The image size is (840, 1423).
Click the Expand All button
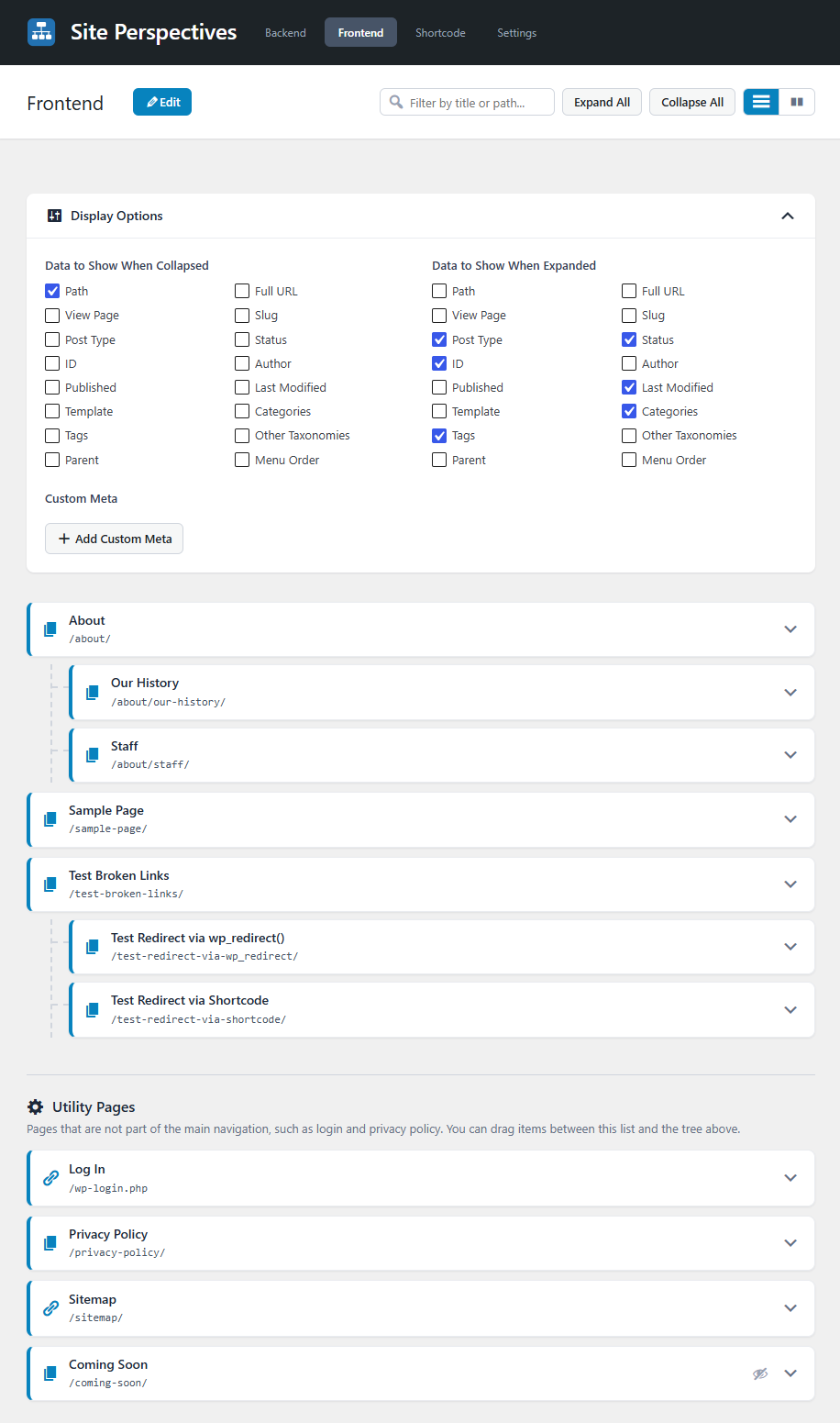(x=602, y=102)
